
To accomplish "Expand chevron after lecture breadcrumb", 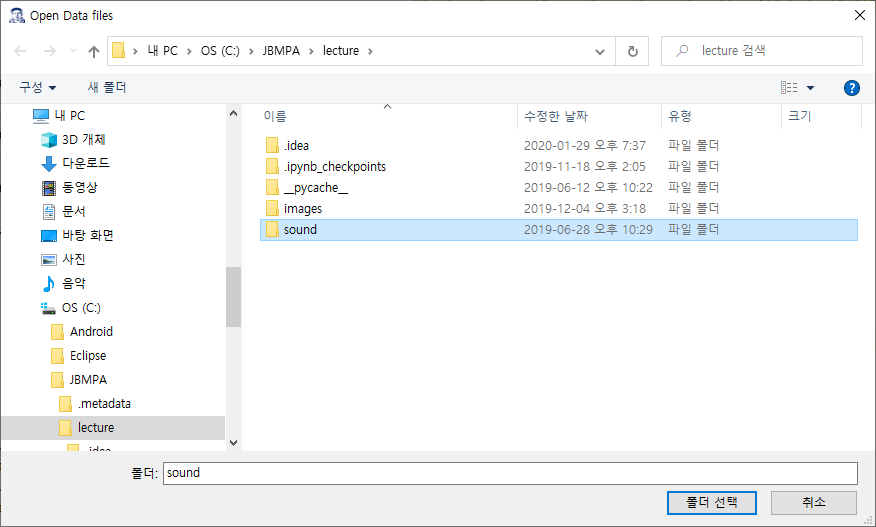I will [370, 51].
